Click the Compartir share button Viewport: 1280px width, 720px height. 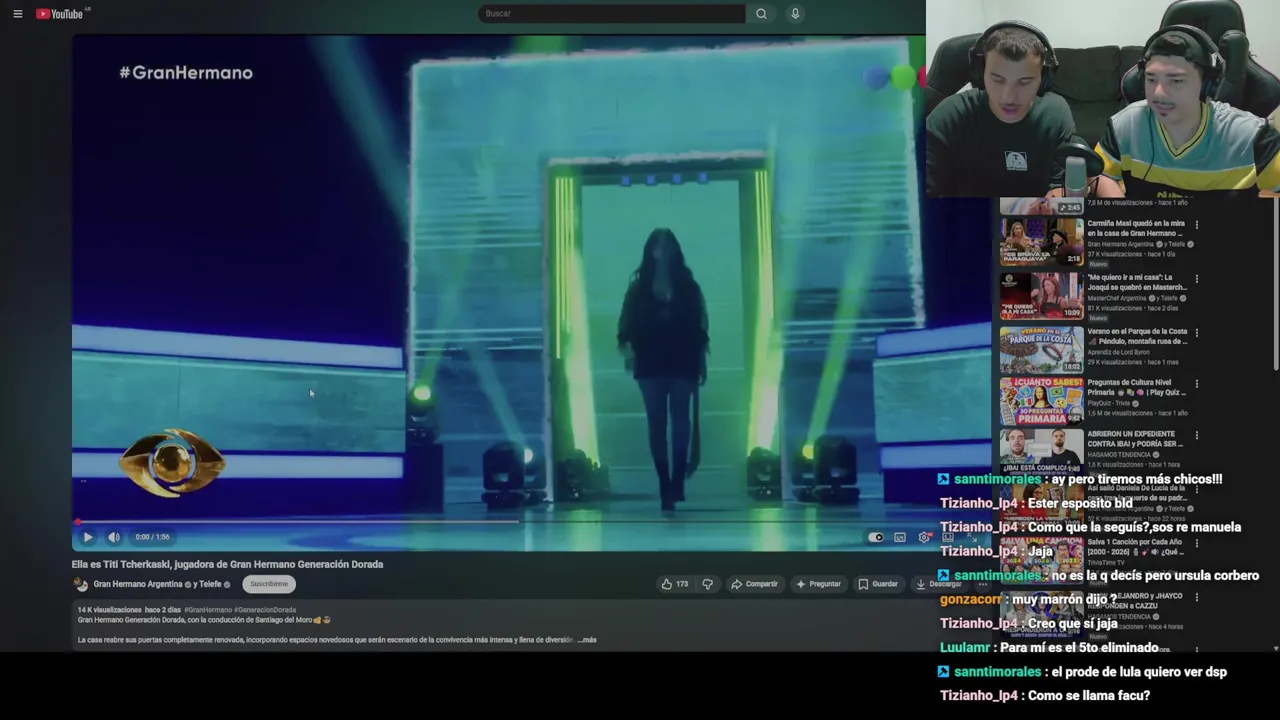click(754, 584)
